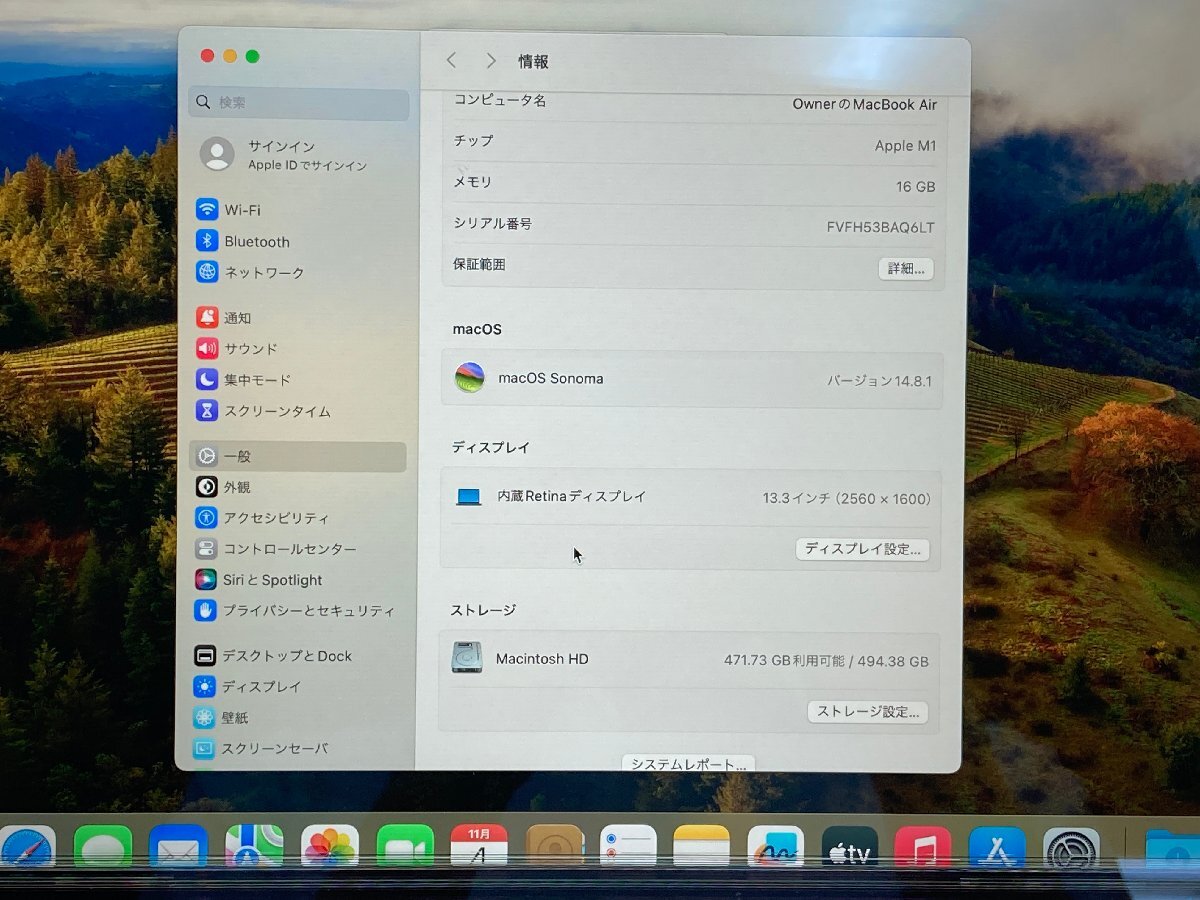Screen dimensions: 1200x900
Task: Open システムレポート... button
Action: tap(689, 764)
